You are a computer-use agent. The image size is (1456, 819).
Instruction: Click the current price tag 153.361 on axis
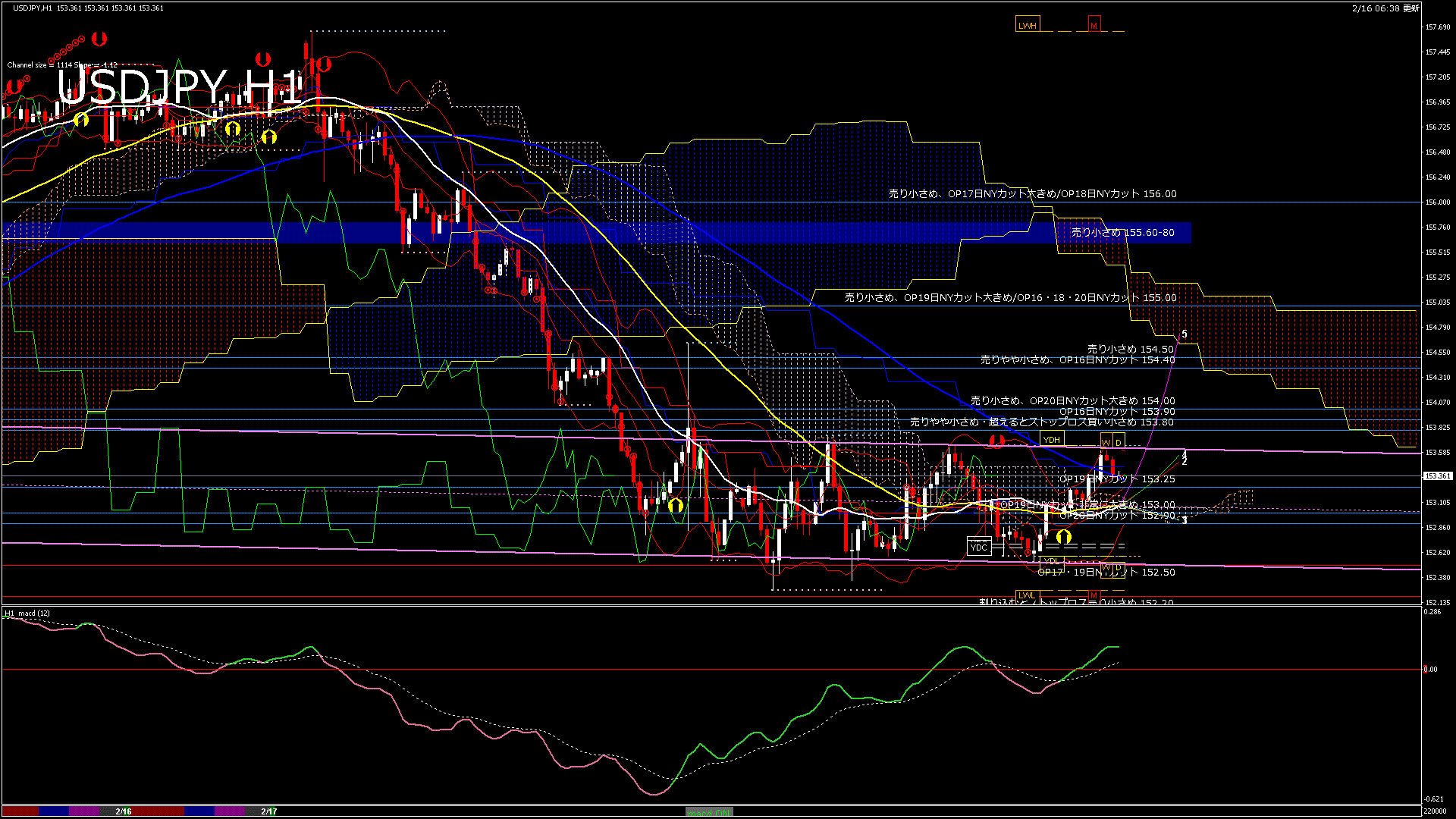point(1437,476)
